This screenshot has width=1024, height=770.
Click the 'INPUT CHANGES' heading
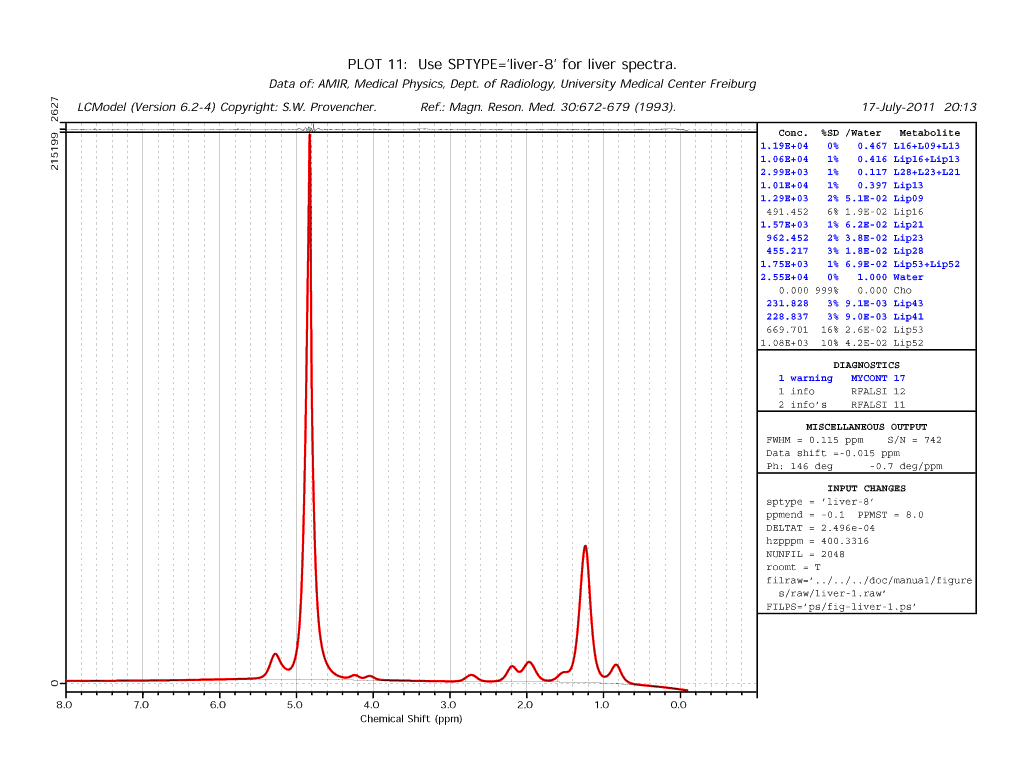click(866, 489)
